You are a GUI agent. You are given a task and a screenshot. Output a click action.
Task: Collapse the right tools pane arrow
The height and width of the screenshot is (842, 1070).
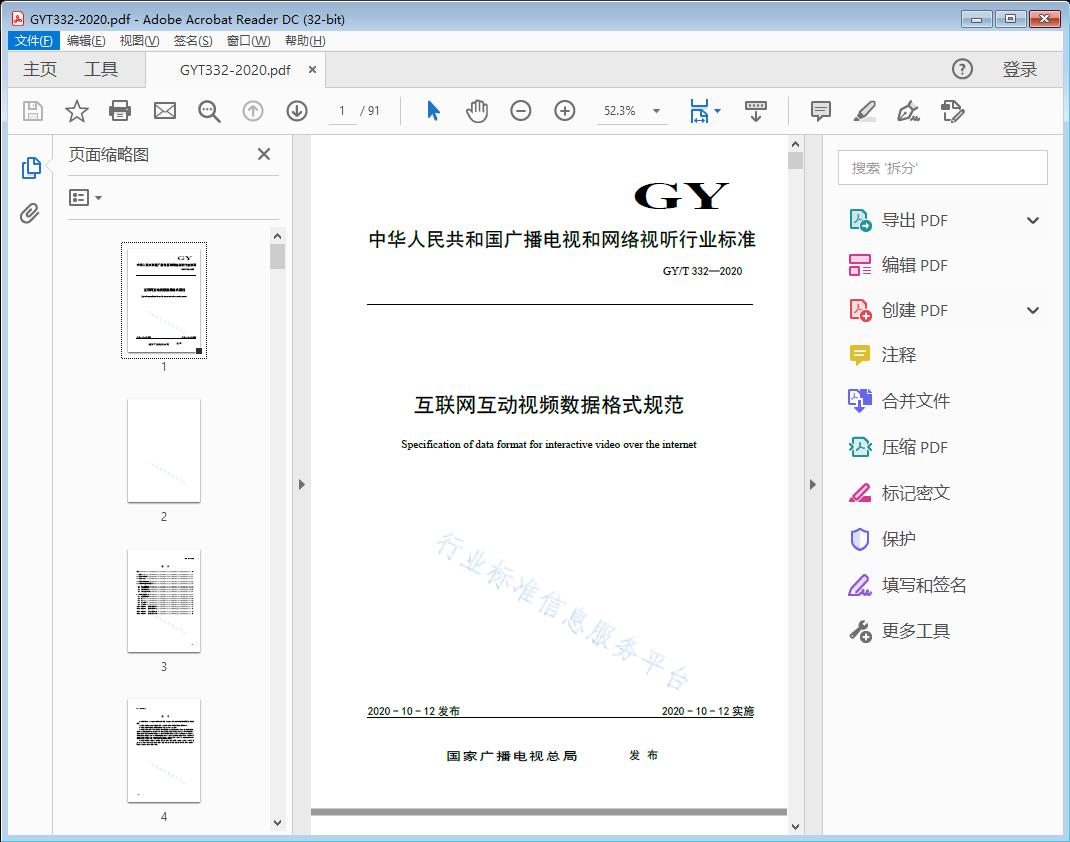tap(812, 485)
